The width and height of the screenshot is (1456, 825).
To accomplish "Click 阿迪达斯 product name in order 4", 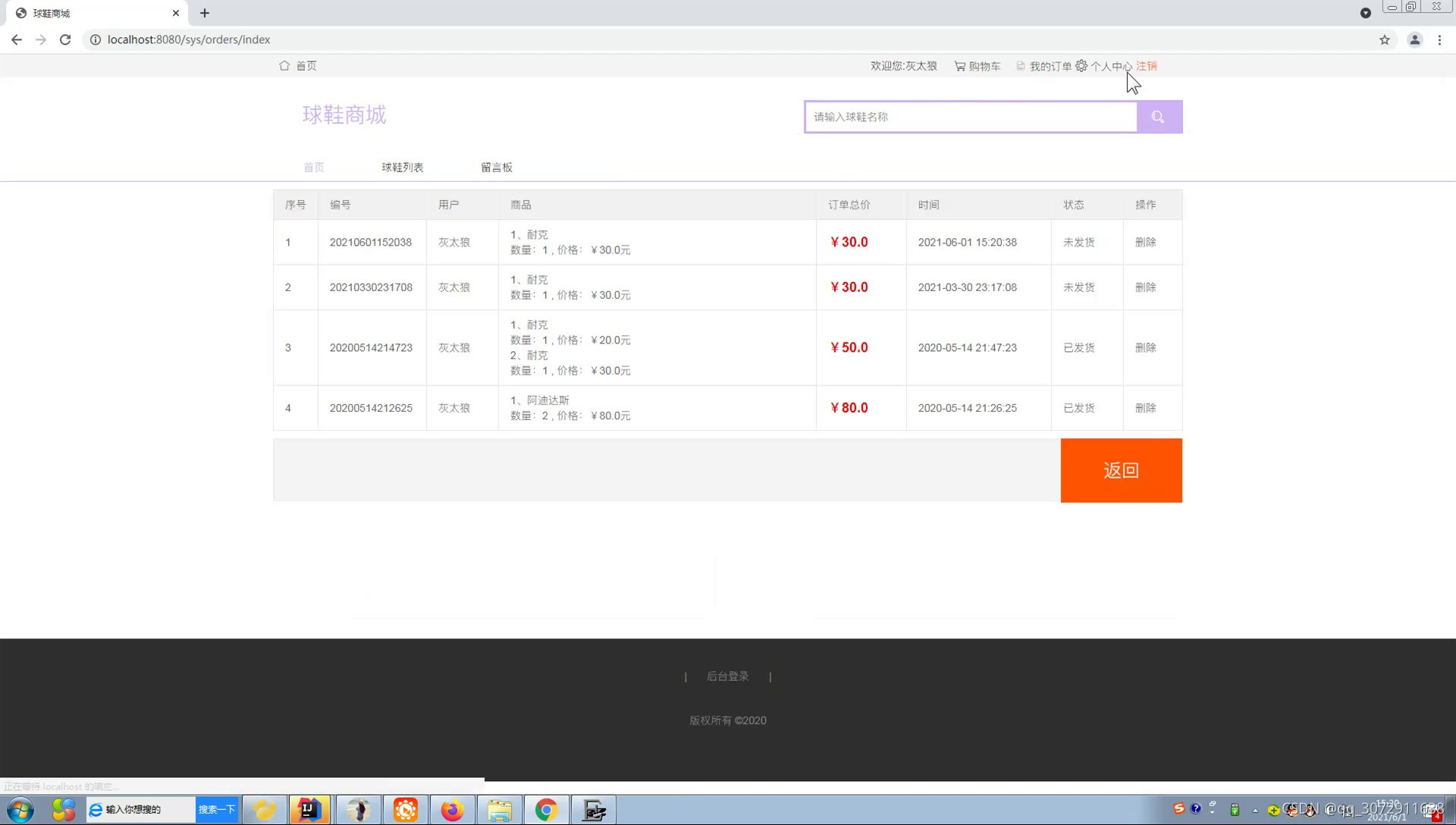I will tap(548, 400).
